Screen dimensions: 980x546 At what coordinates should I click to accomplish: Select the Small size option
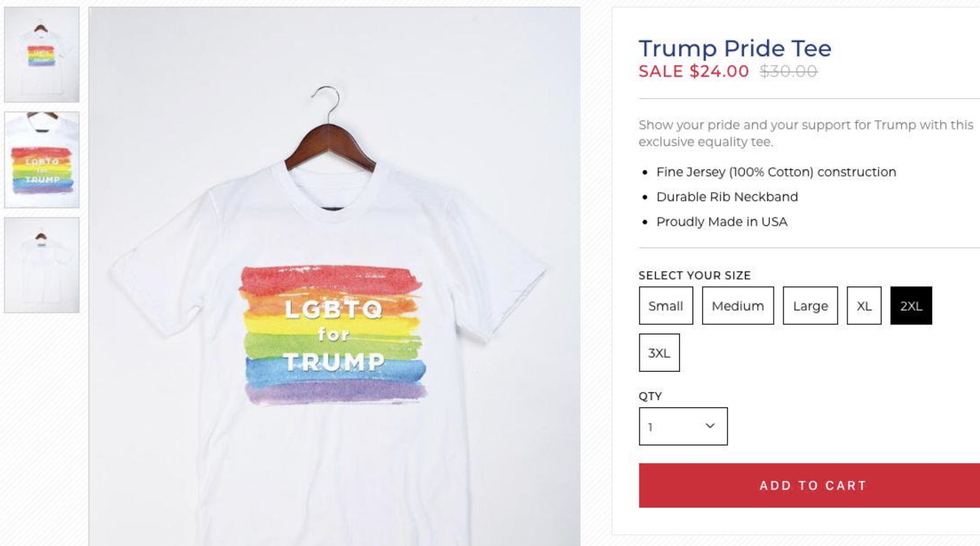[x=666, y=305]
